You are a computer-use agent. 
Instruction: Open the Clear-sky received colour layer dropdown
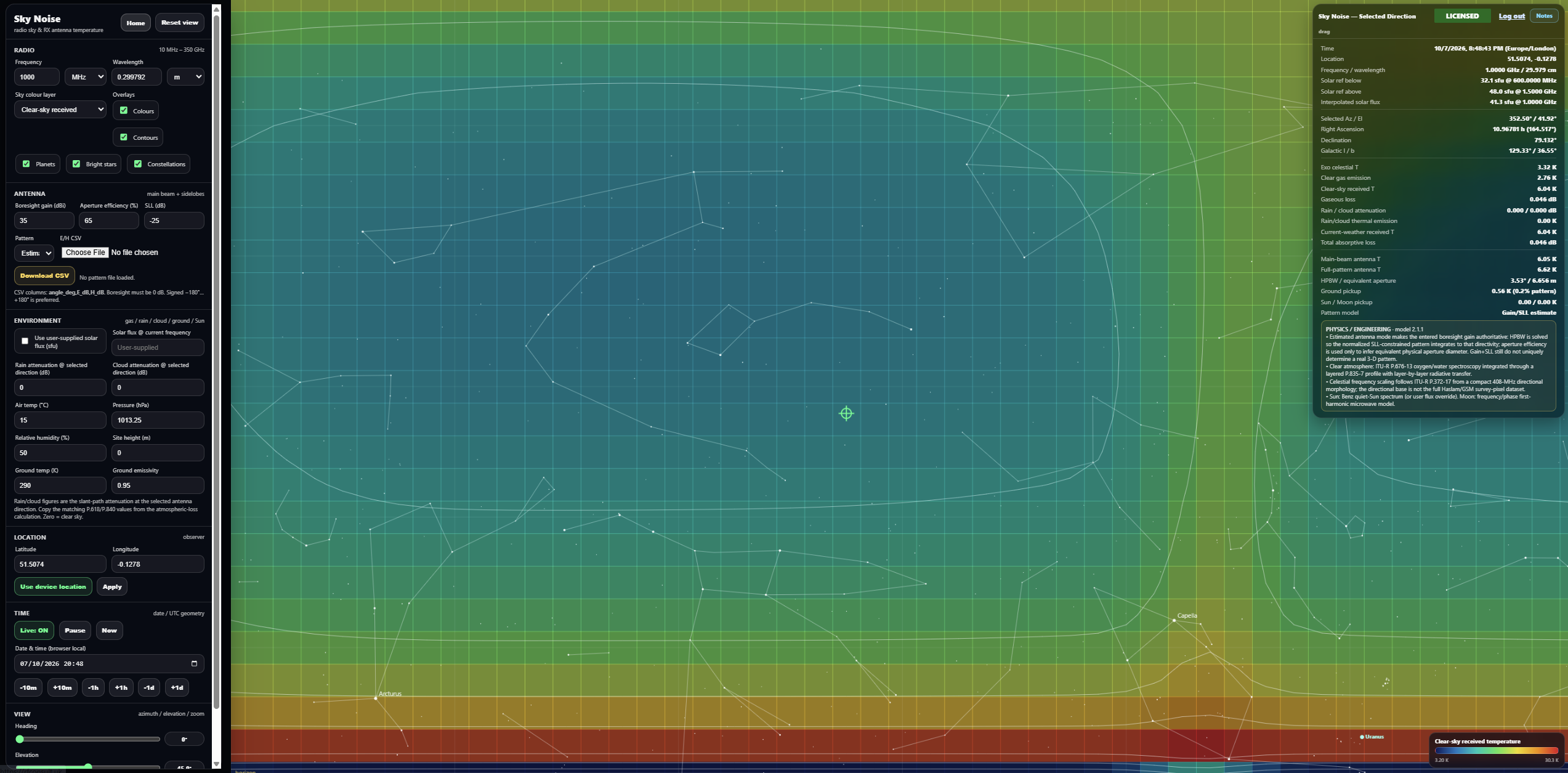(x=60, y=110)
